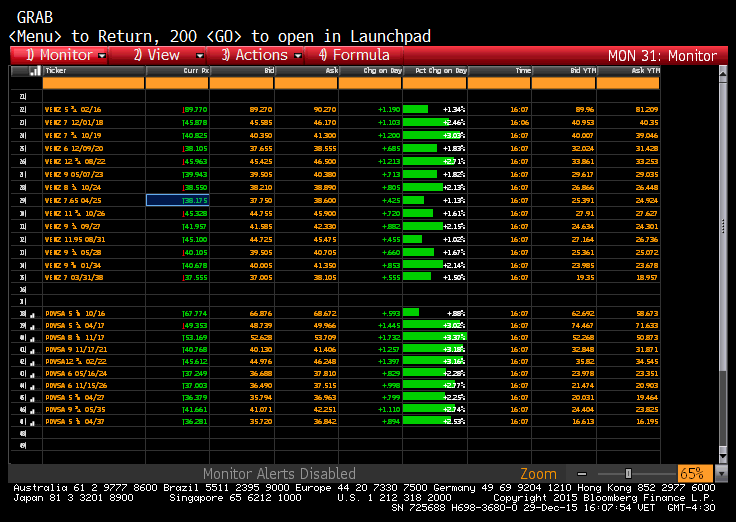Sort by the Ticker column header
This screenshot has width=736, height=522.
click(x=93, y=71)
